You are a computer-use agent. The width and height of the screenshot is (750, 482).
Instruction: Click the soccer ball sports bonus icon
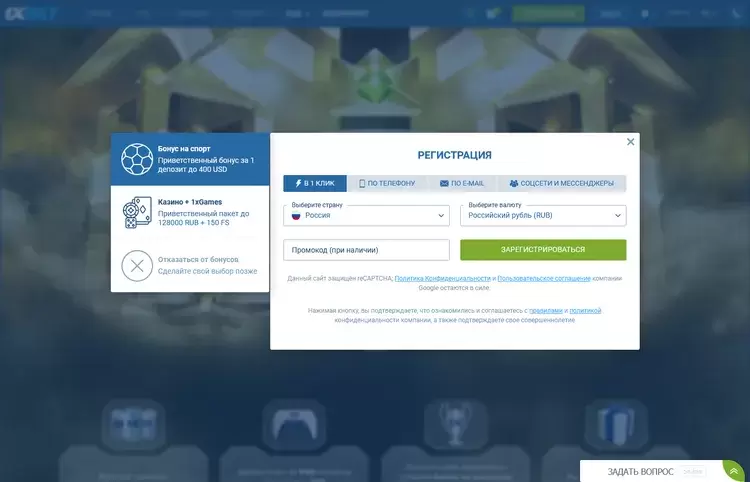pyautogui.click(x=136, y=159)
